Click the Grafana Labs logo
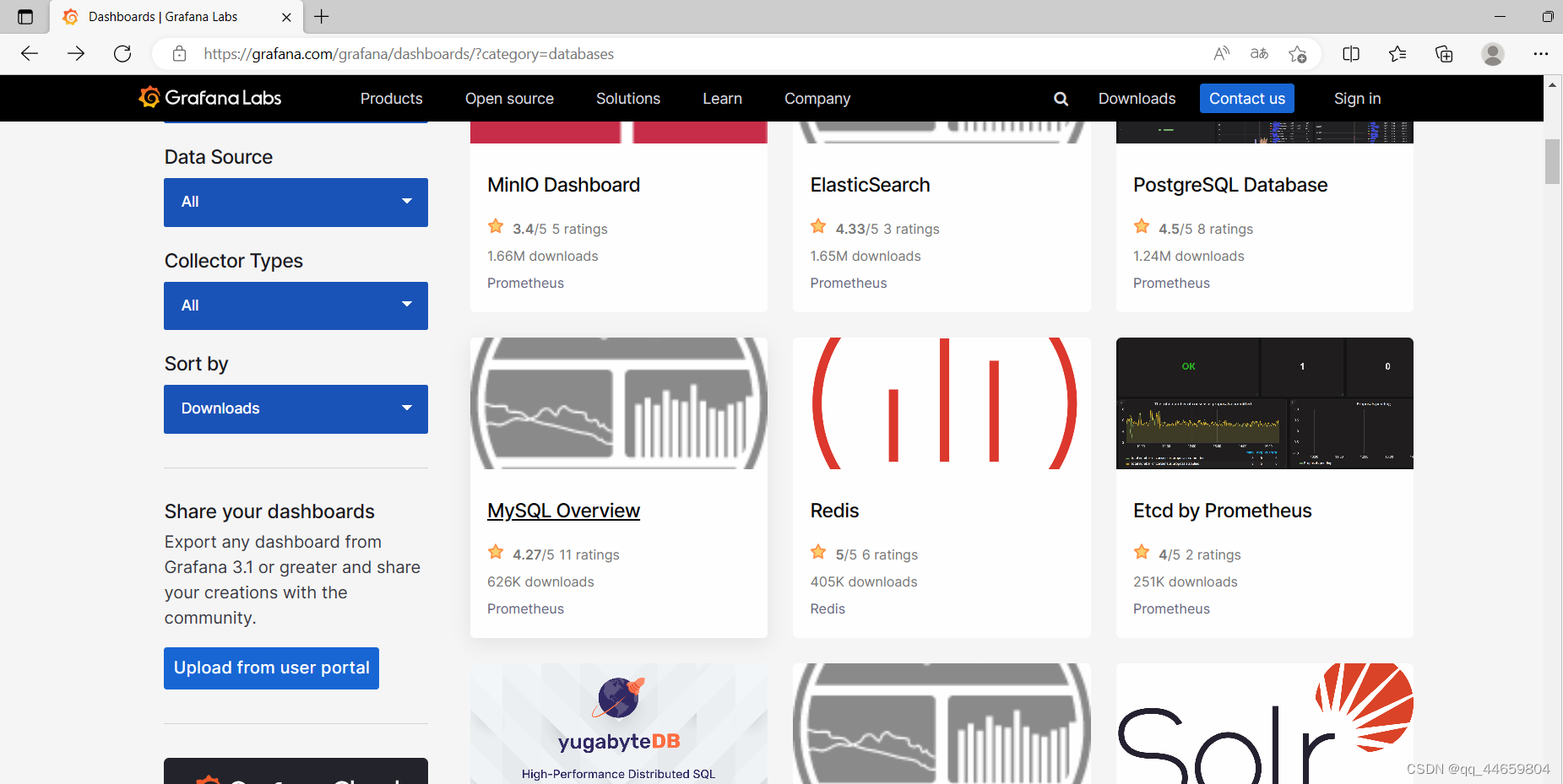Screen dimensions: 1563x784 click(210, 98)
